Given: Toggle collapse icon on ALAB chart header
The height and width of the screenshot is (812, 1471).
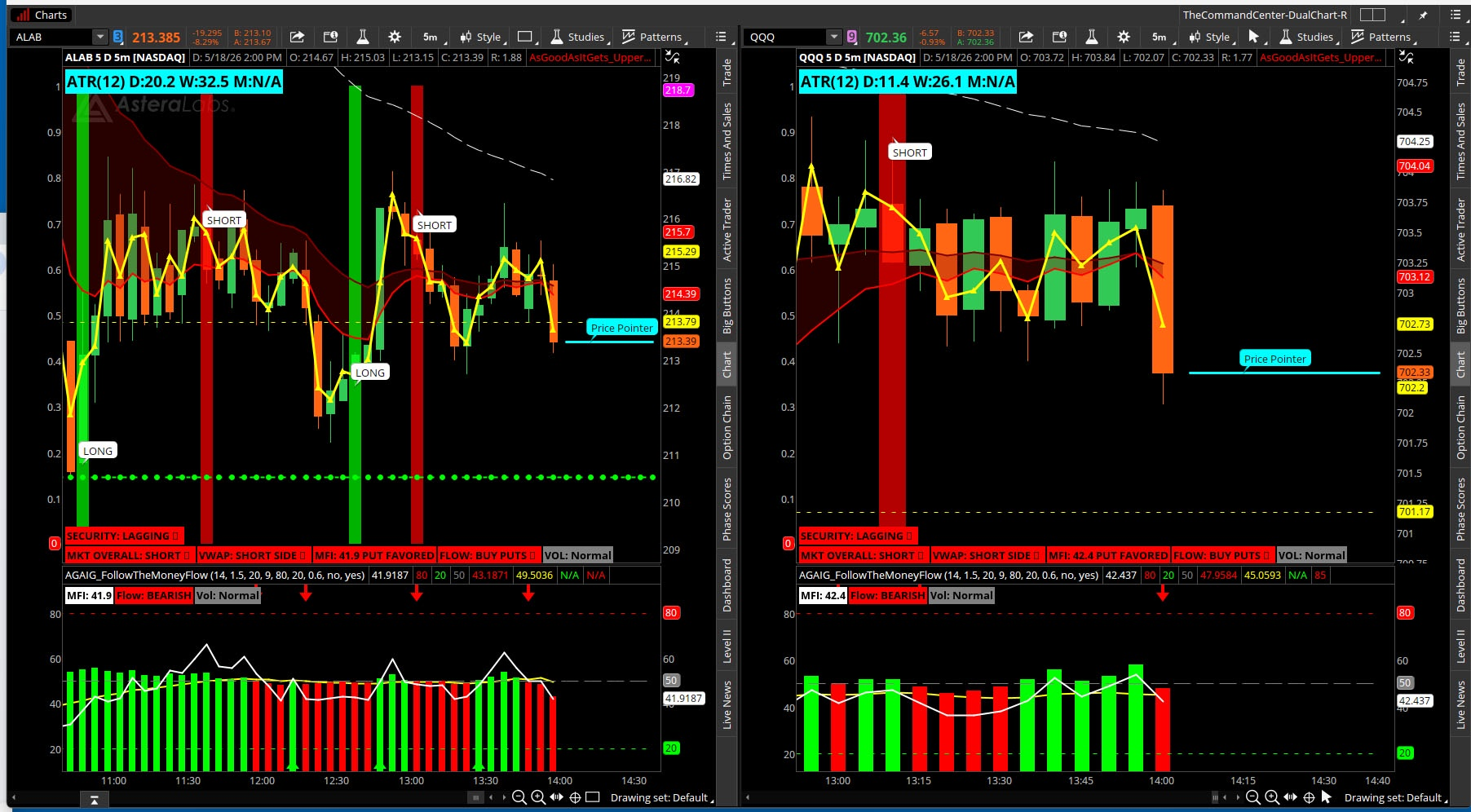Looking at the screenshot, I should 672,57.
